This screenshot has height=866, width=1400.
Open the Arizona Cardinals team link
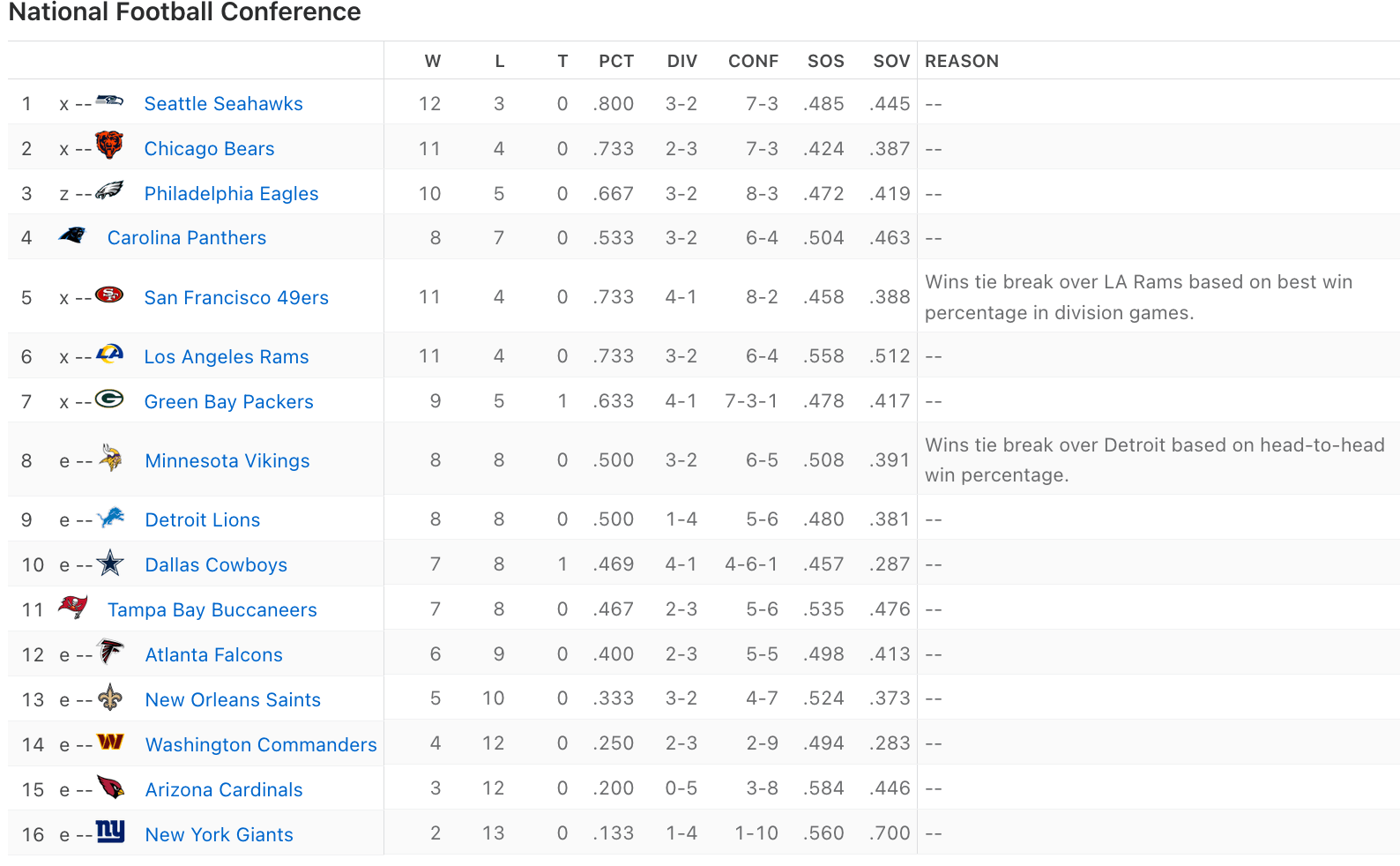(x=224, y=790)
